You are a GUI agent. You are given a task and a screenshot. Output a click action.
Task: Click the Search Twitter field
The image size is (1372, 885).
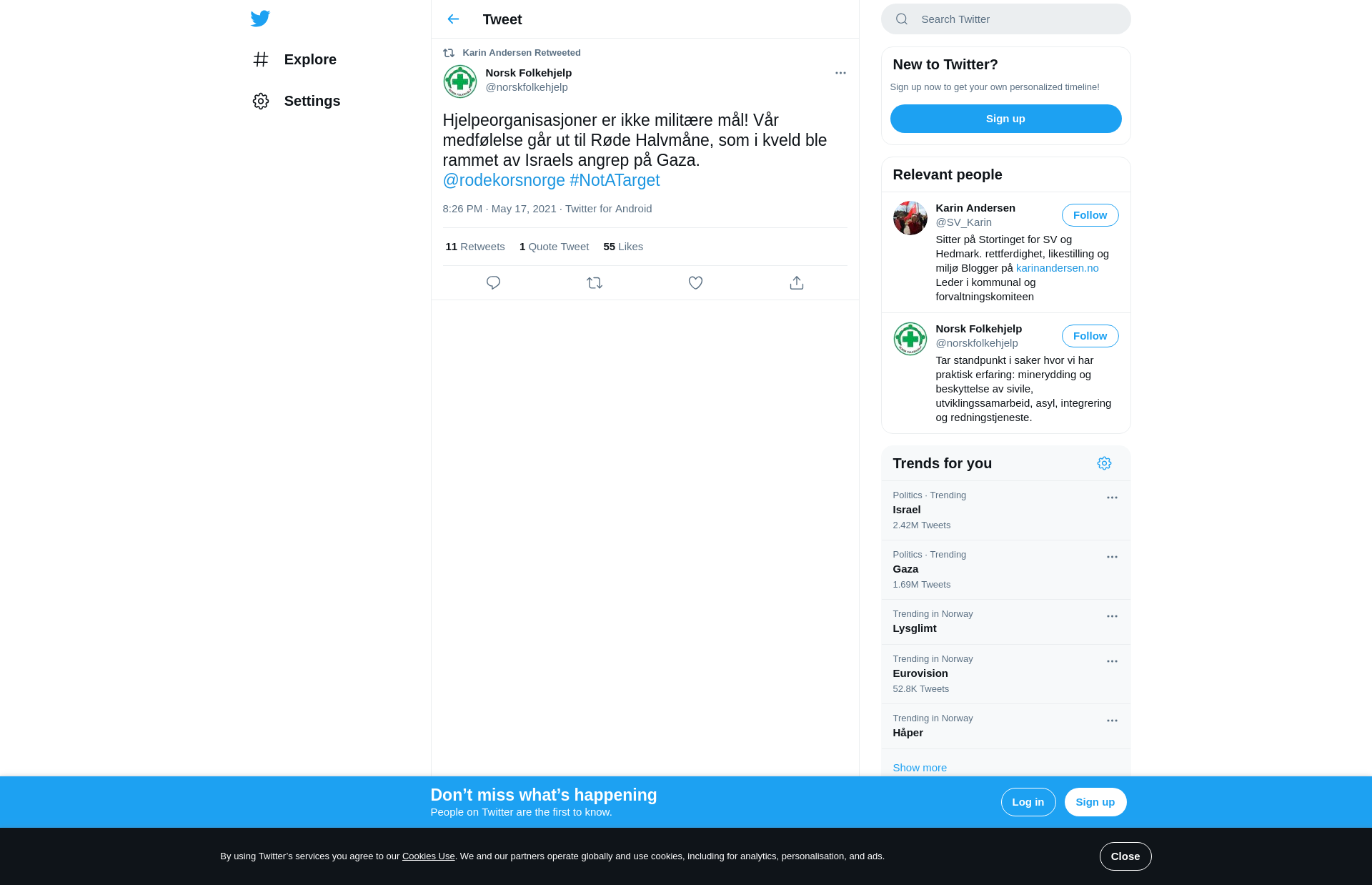tap(1005, 19)
